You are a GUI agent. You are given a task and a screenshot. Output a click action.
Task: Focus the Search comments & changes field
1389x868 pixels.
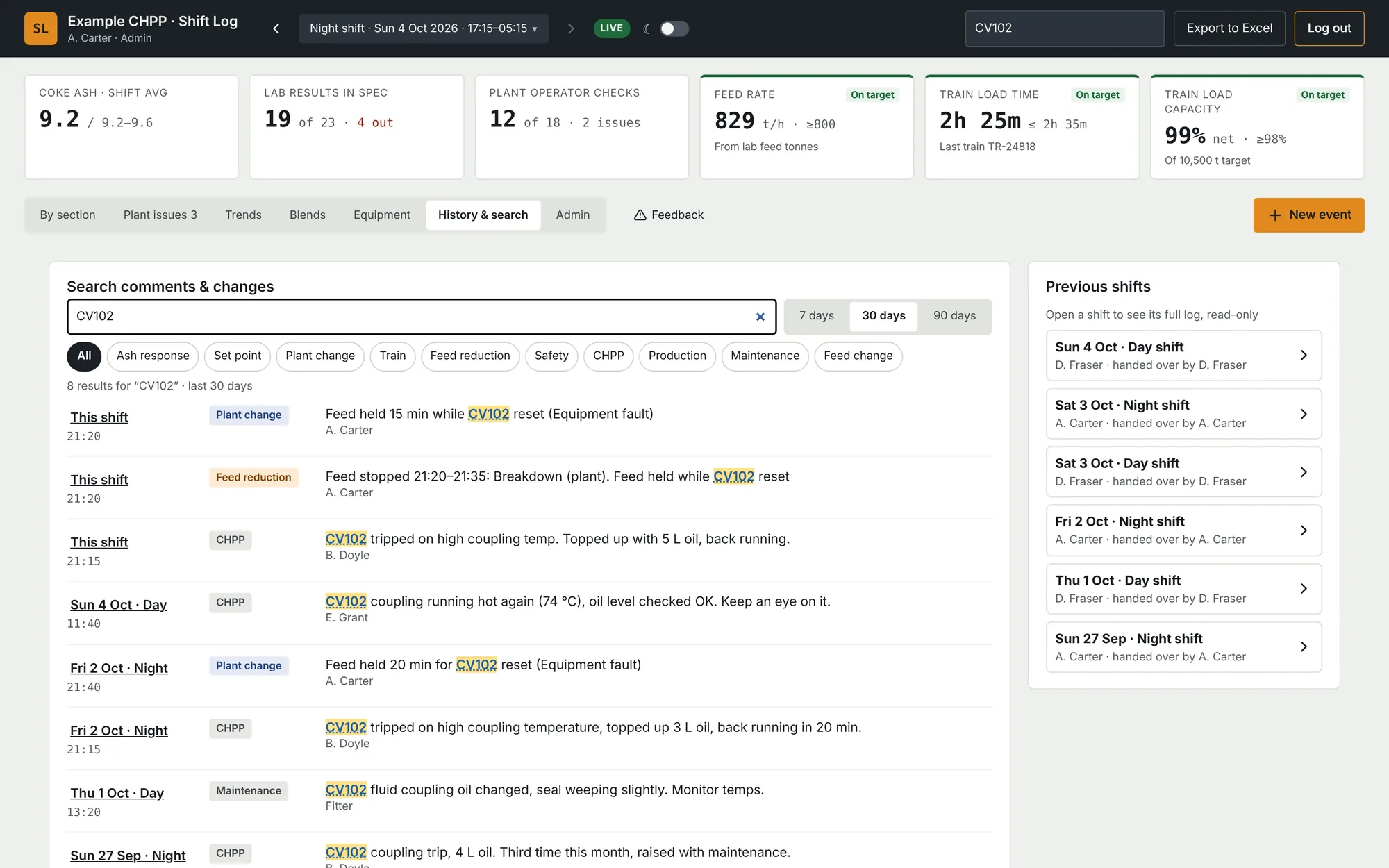[x=422, y=317]
